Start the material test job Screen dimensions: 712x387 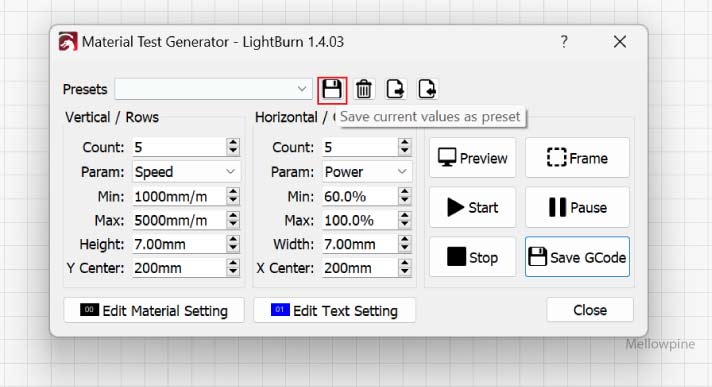pyautogui.click(x=473, y=208)
